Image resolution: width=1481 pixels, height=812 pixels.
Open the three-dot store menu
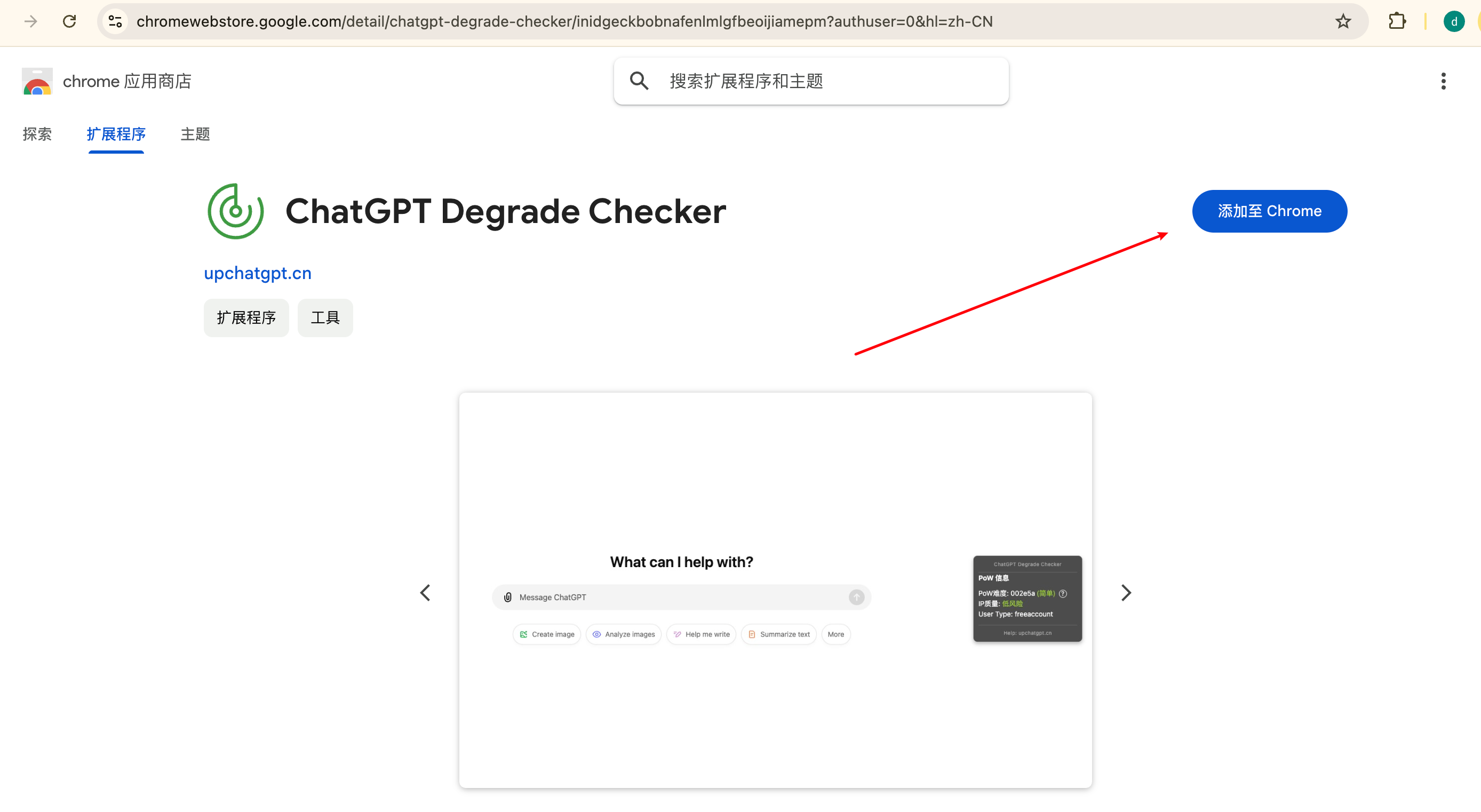click(x=1443, y=81)
